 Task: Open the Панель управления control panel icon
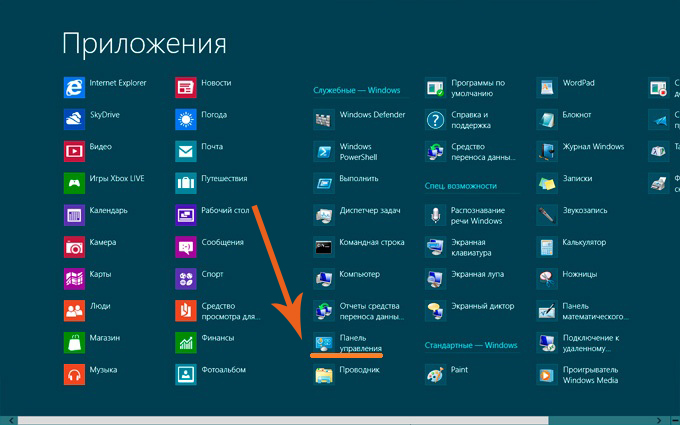click(324, 343)
